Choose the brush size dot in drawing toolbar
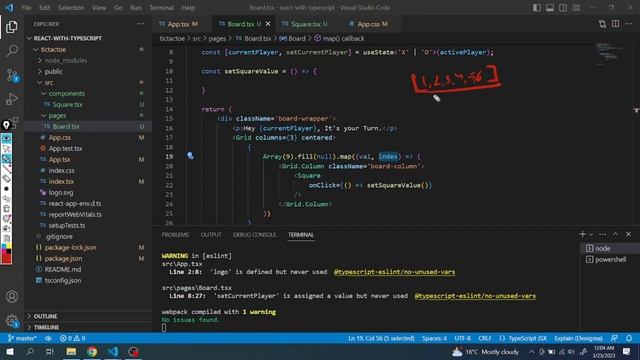 tap(6, 189)
